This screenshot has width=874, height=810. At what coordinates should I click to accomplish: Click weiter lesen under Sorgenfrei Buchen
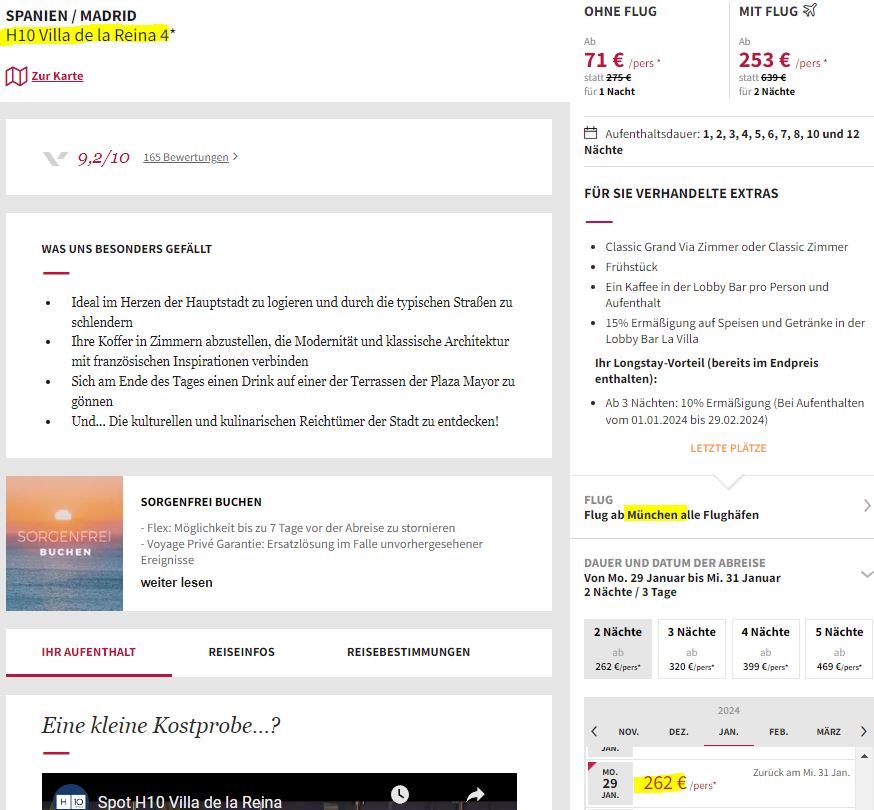tap(176, 583)
